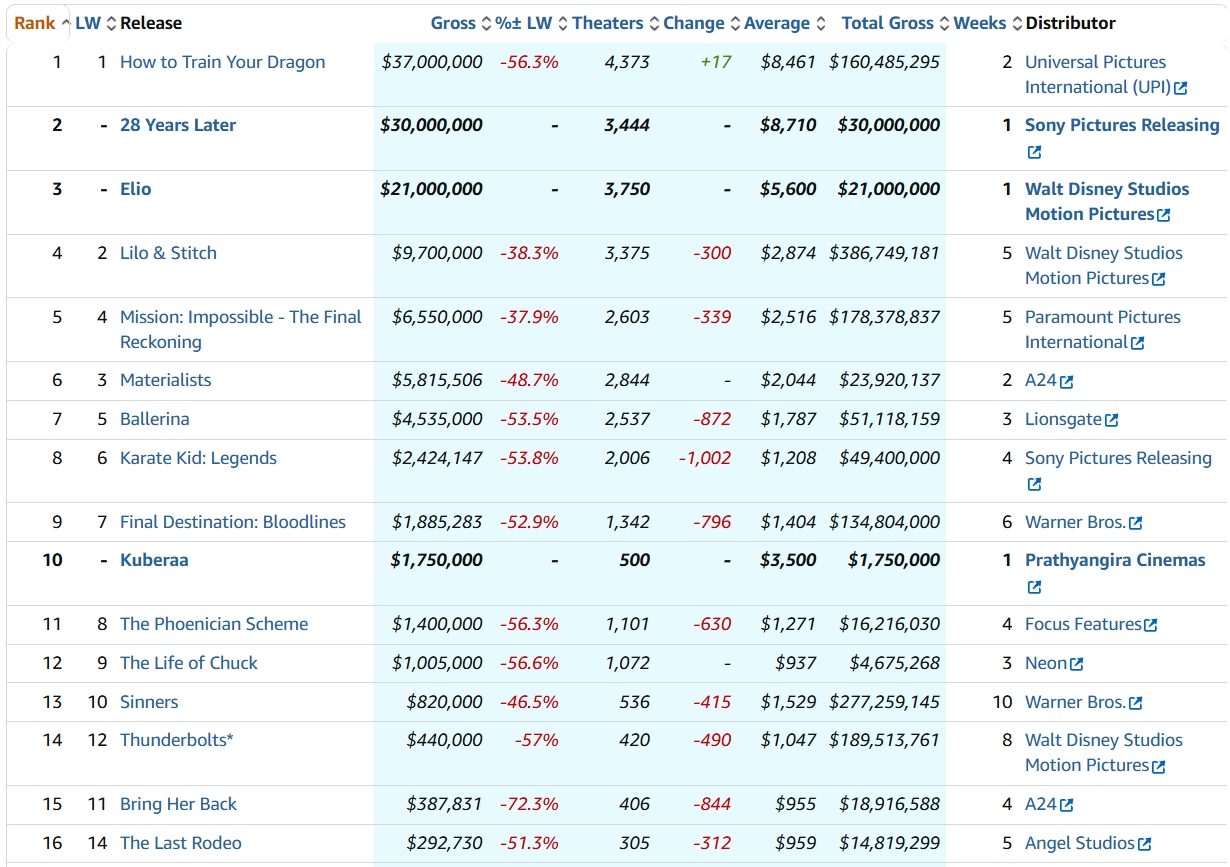Open external link icon beside Universal Pictures International (UPI)
The image size is (1230, 867).
click(1181, 88)
